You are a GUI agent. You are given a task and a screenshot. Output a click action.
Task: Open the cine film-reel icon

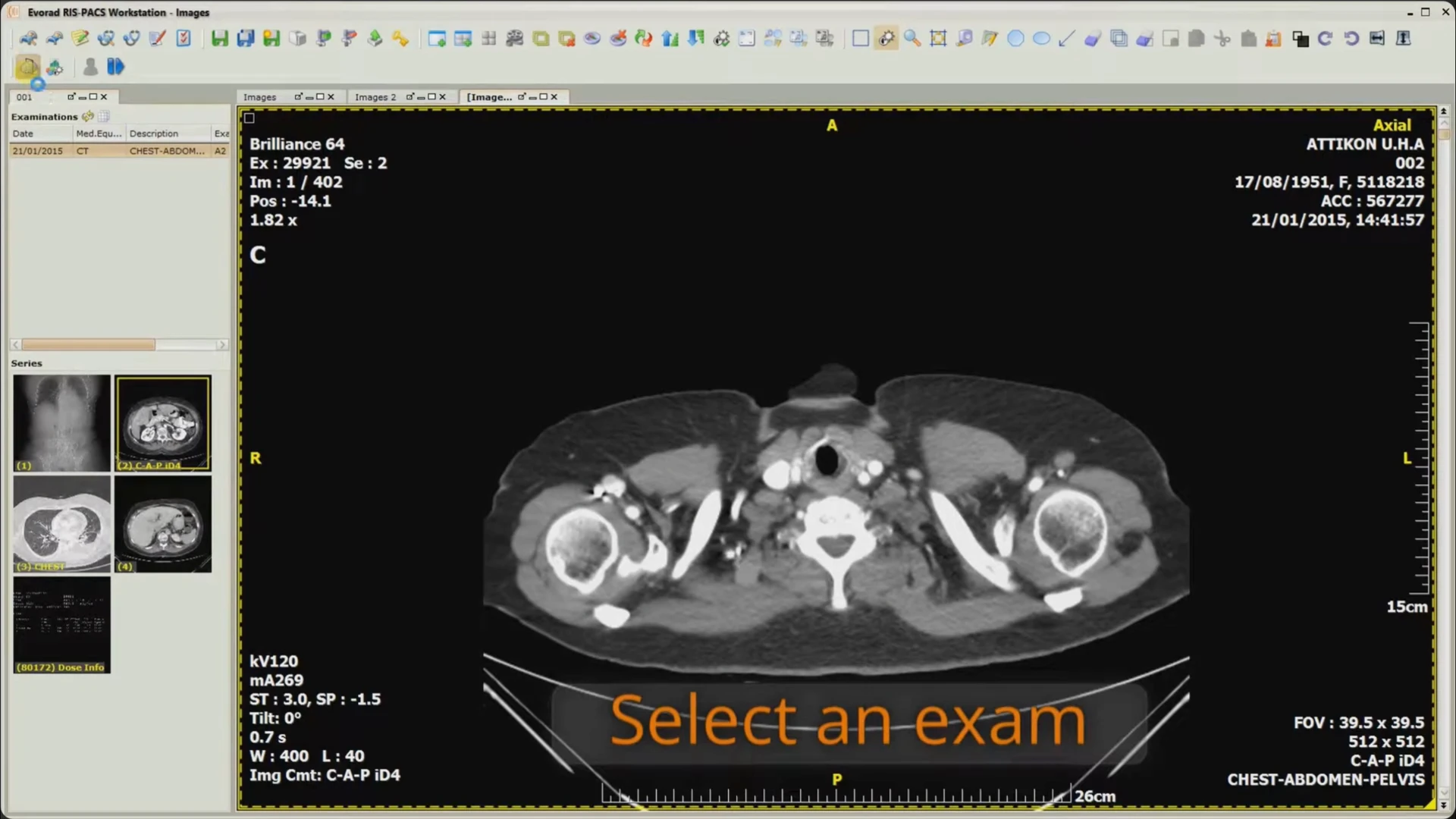515,38
